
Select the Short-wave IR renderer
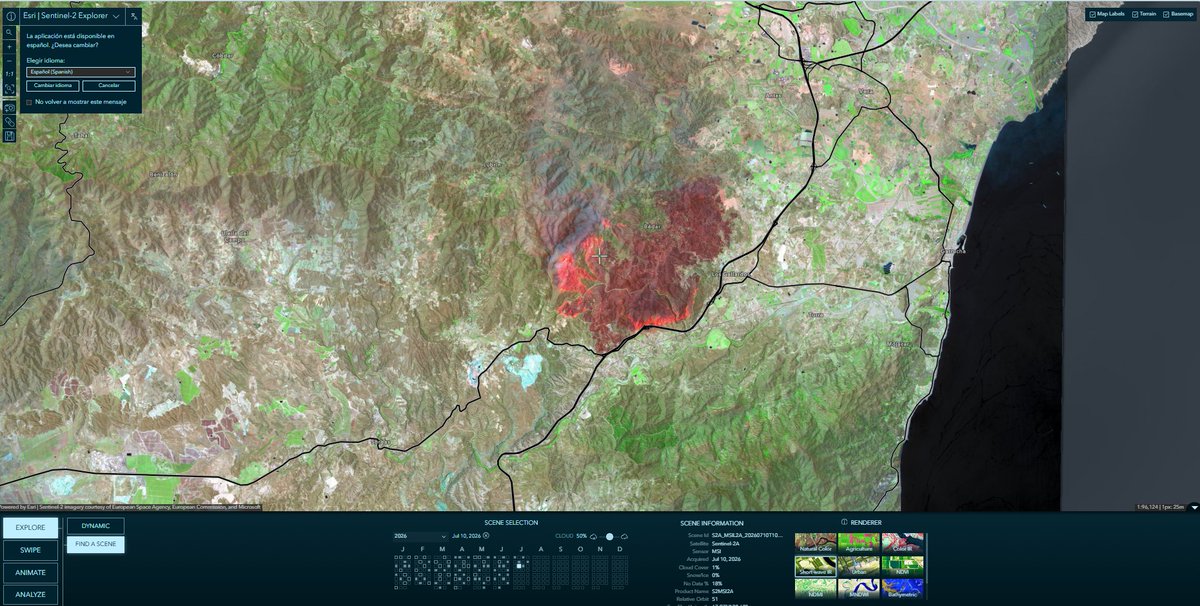point(816,567)
